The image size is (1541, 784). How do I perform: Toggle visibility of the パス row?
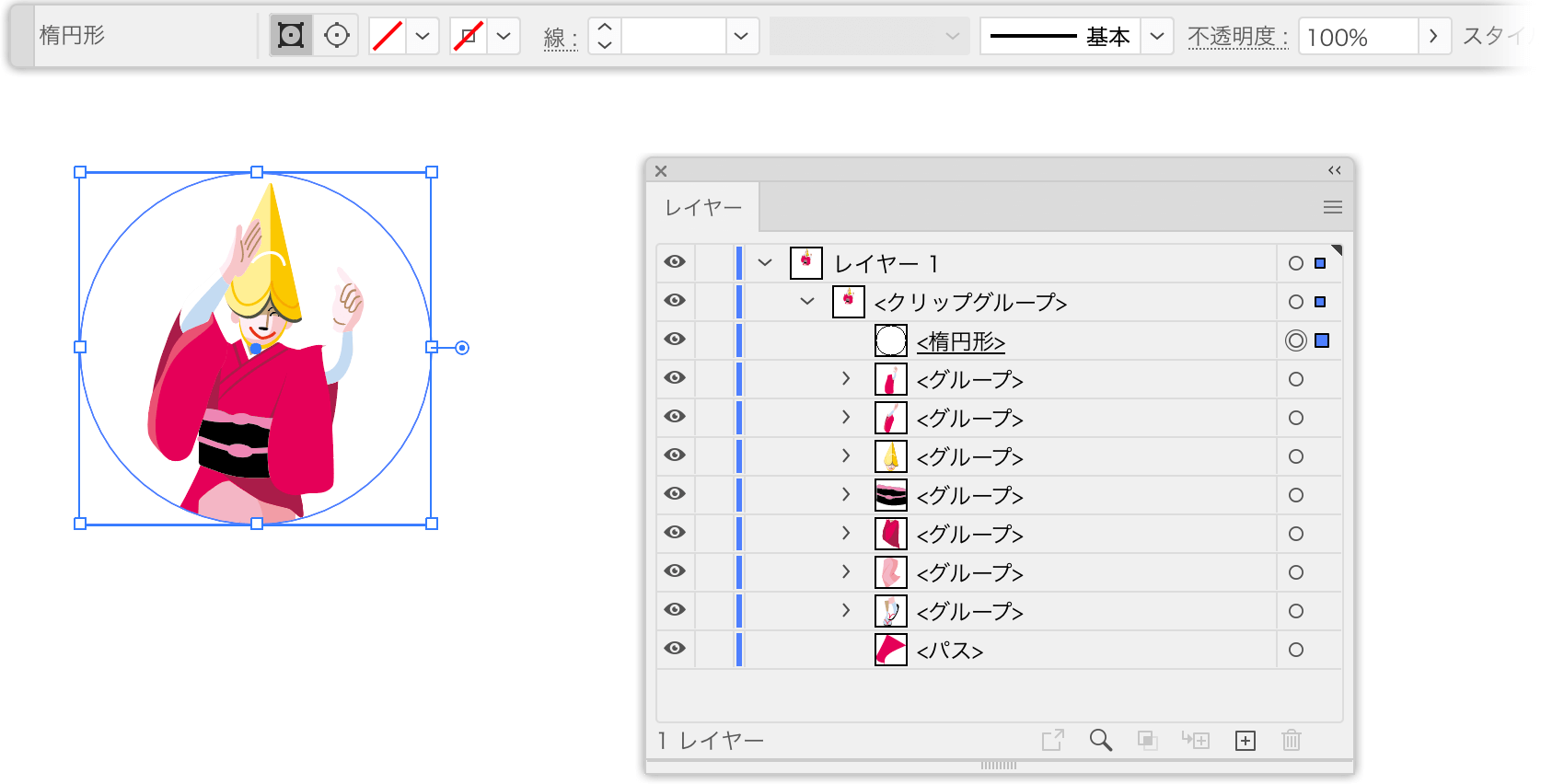675,649
